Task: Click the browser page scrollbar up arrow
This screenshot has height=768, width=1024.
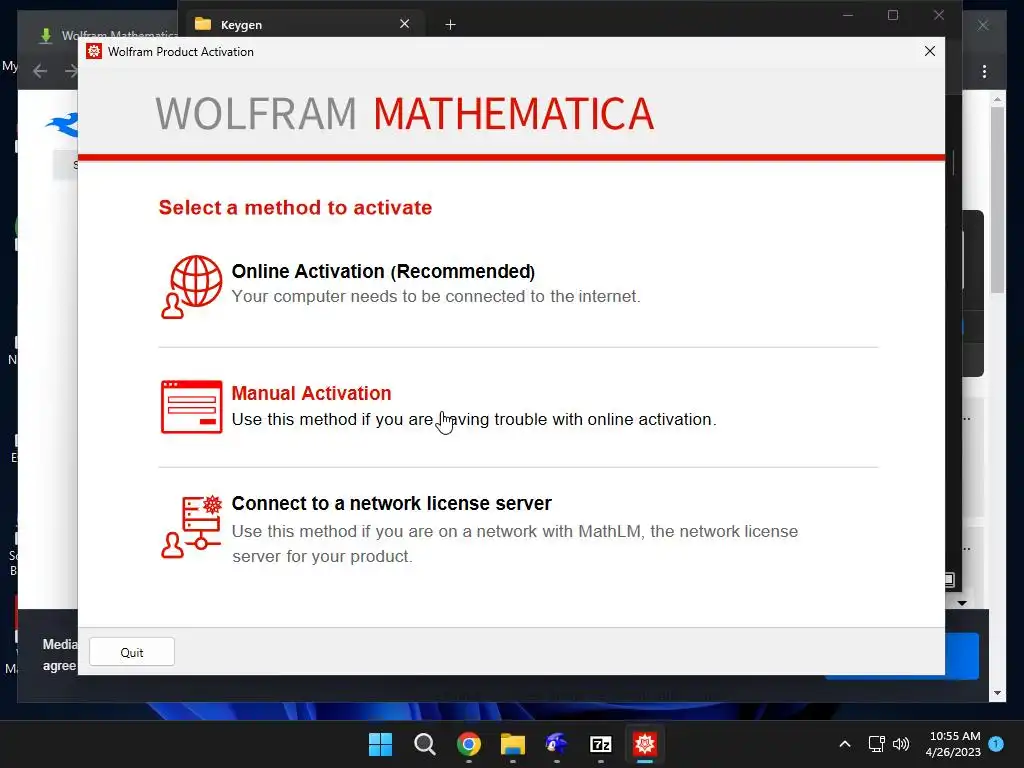Action: [x=997, y=99]
